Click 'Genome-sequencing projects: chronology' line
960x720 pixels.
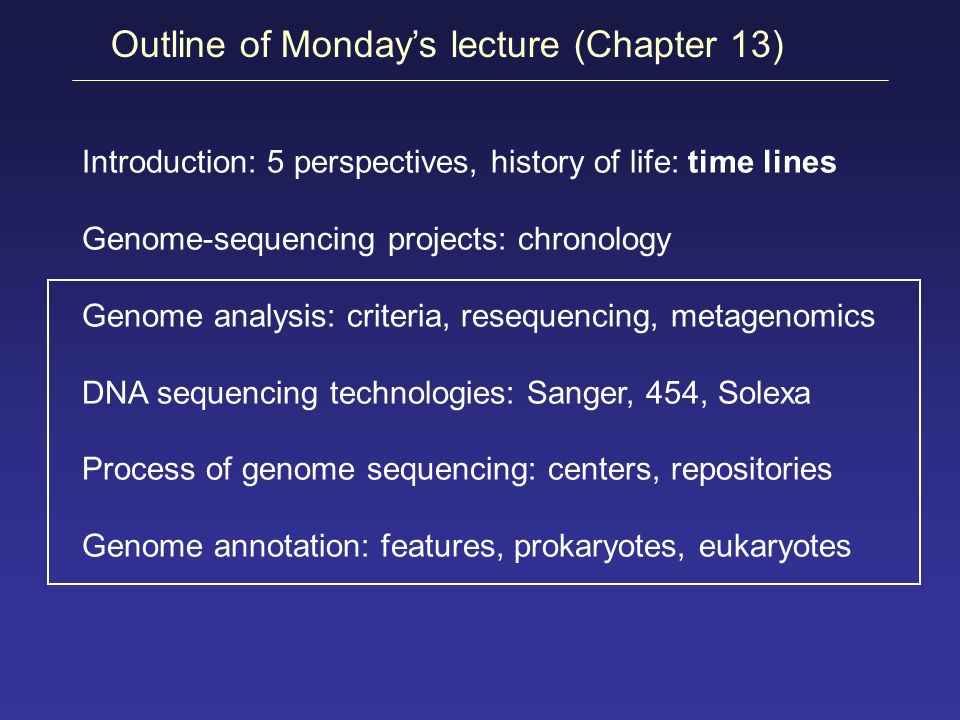(x=377, y=240)
